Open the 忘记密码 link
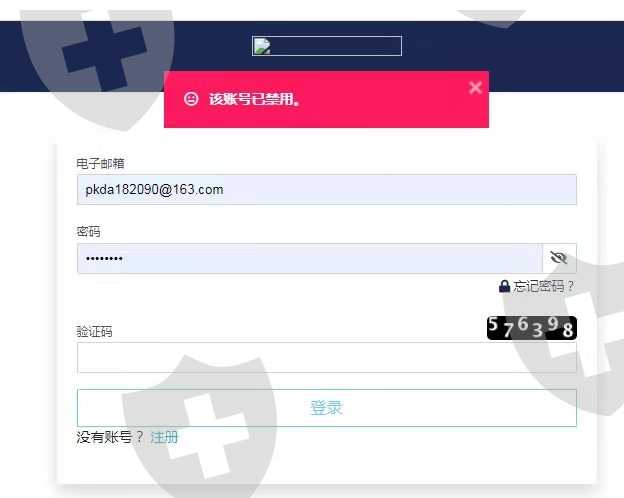Screen dimensions: 624x498 [543, 286]
